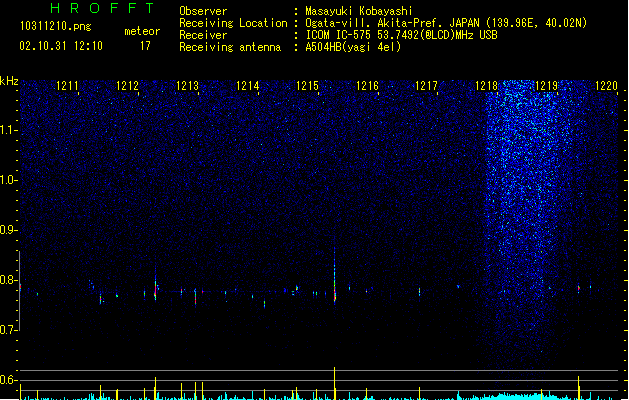This screenshot has width=629, height=400.
Task: Click the Receiver label
Action: click(x=203, y=35)
